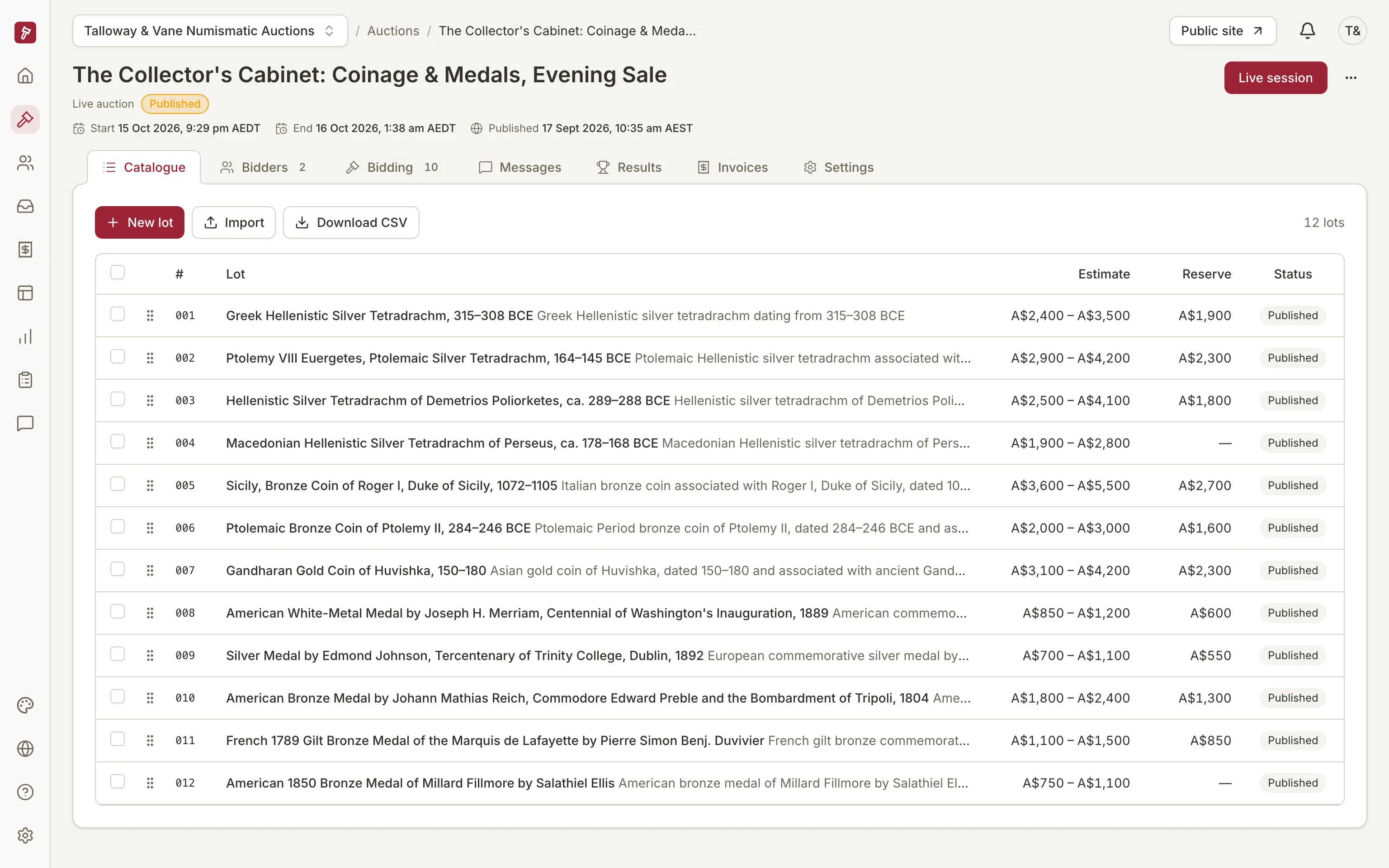
Task: Expand the Talloway & Vane organisation switcher
Action: [x=210, y=31]
